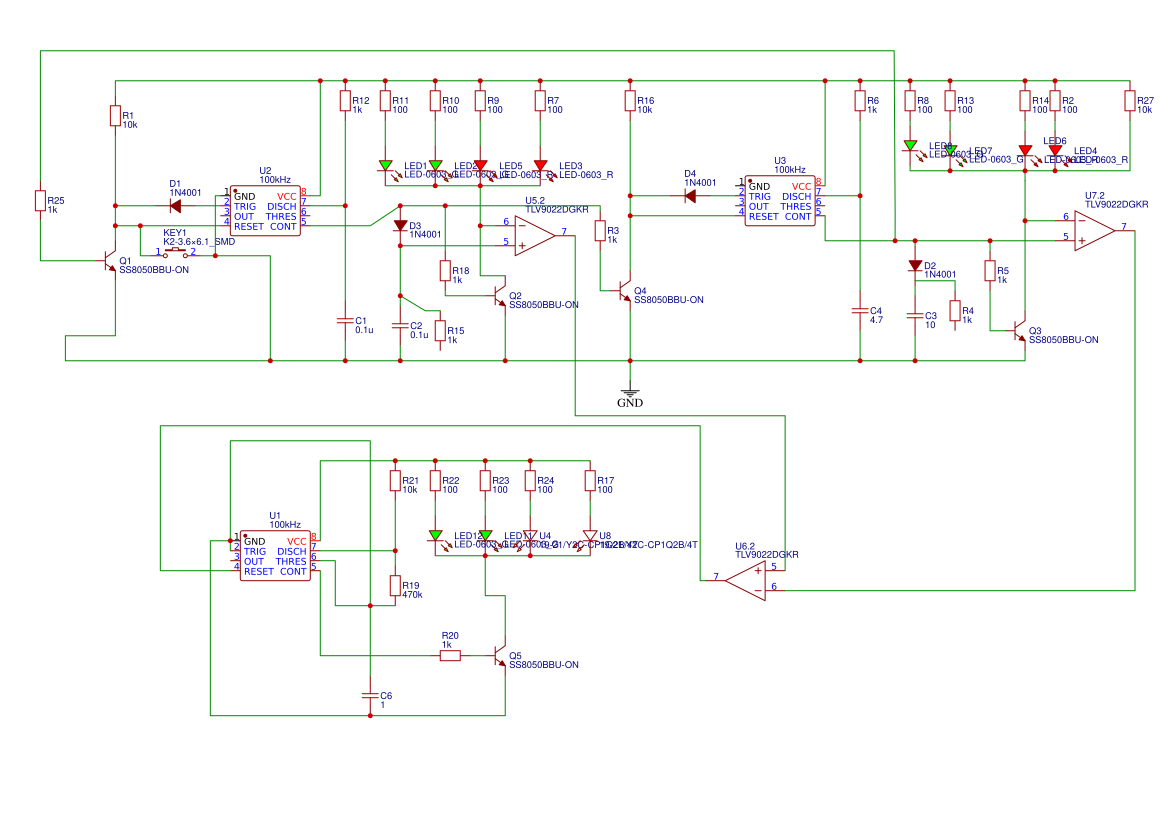Select capacitor C2 0.1u symbol

pyautogui.click(x=400, y=326)
